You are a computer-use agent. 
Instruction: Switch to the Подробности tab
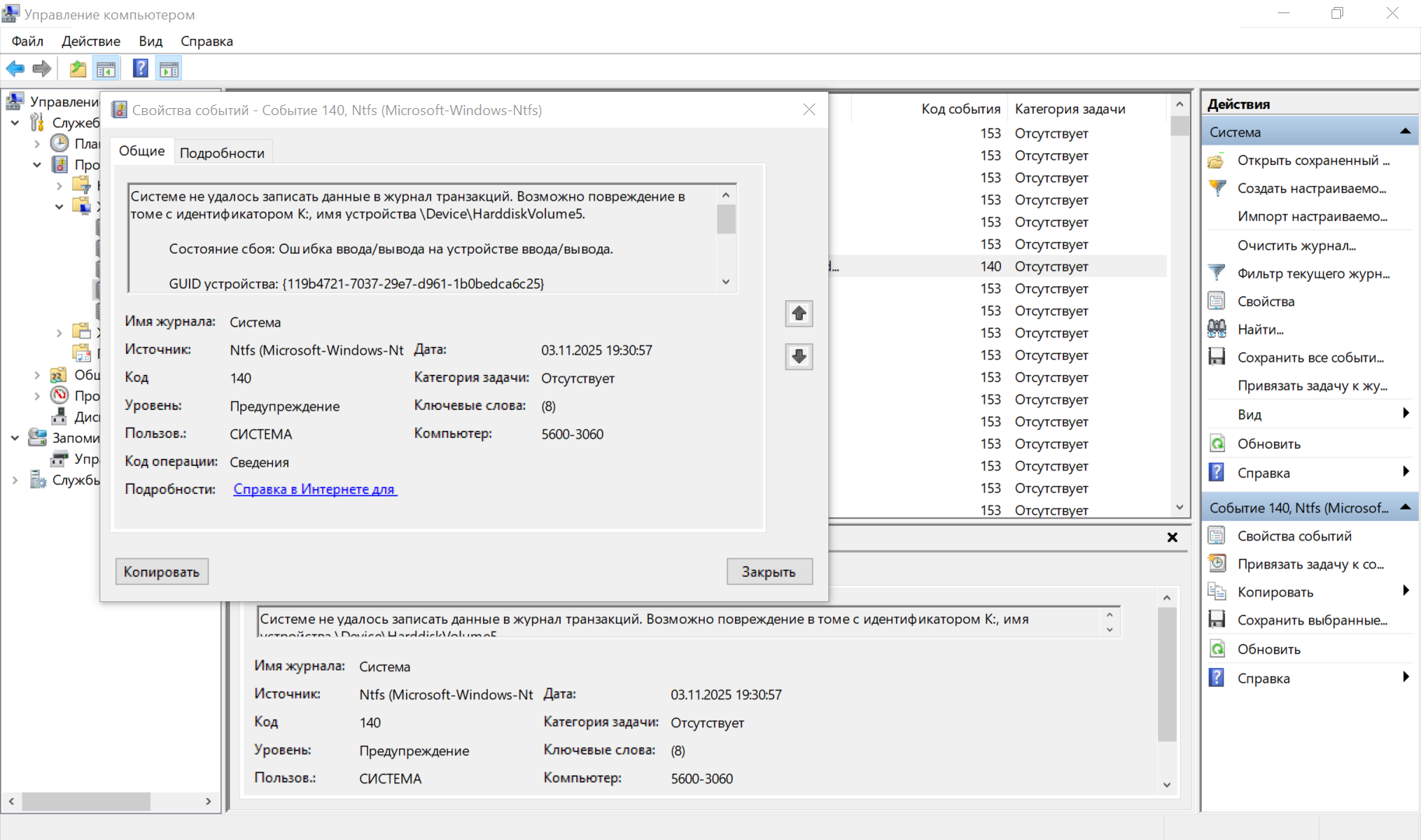(222, 153)
